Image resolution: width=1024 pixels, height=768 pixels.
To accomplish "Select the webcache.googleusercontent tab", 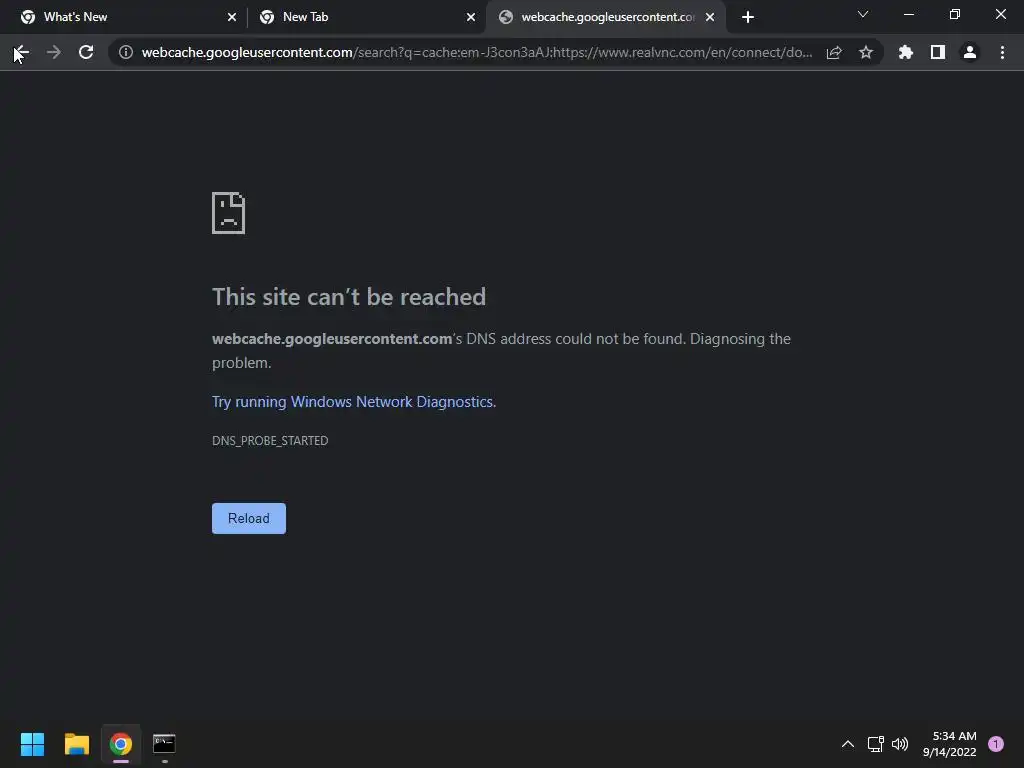I will pyautogui.click(x=605, y=17).
